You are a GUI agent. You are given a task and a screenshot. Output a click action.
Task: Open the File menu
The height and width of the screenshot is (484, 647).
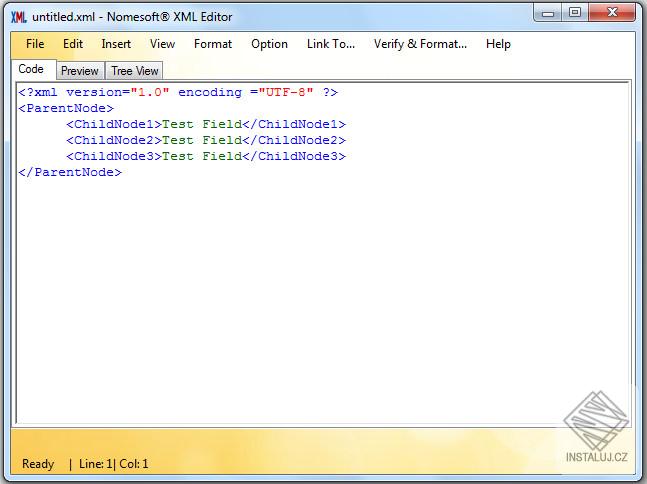35,44
